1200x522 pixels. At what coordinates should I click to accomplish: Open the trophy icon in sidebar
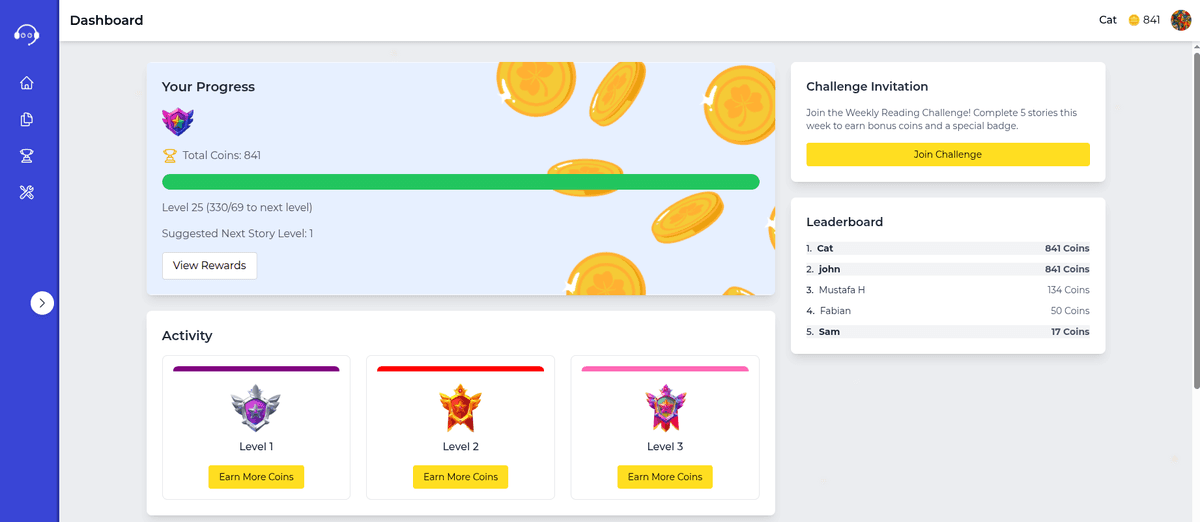27,156
